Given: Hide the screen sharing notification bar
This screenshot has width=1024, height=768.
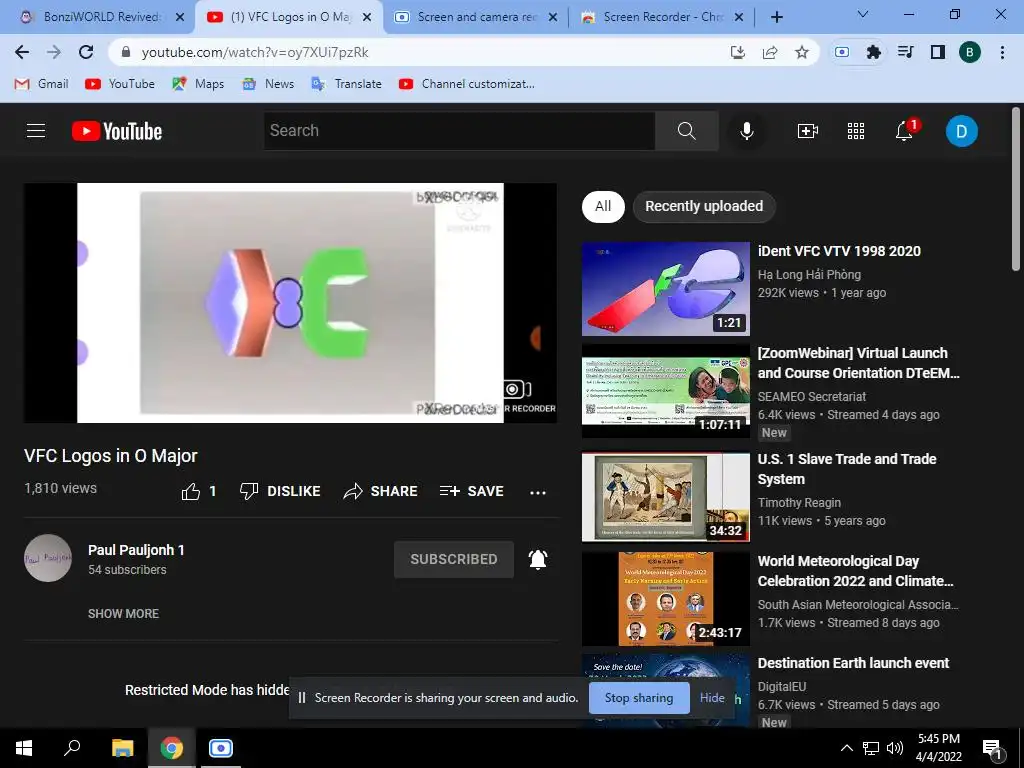Looking at the screenshot, I should click(x=712, y=698).
